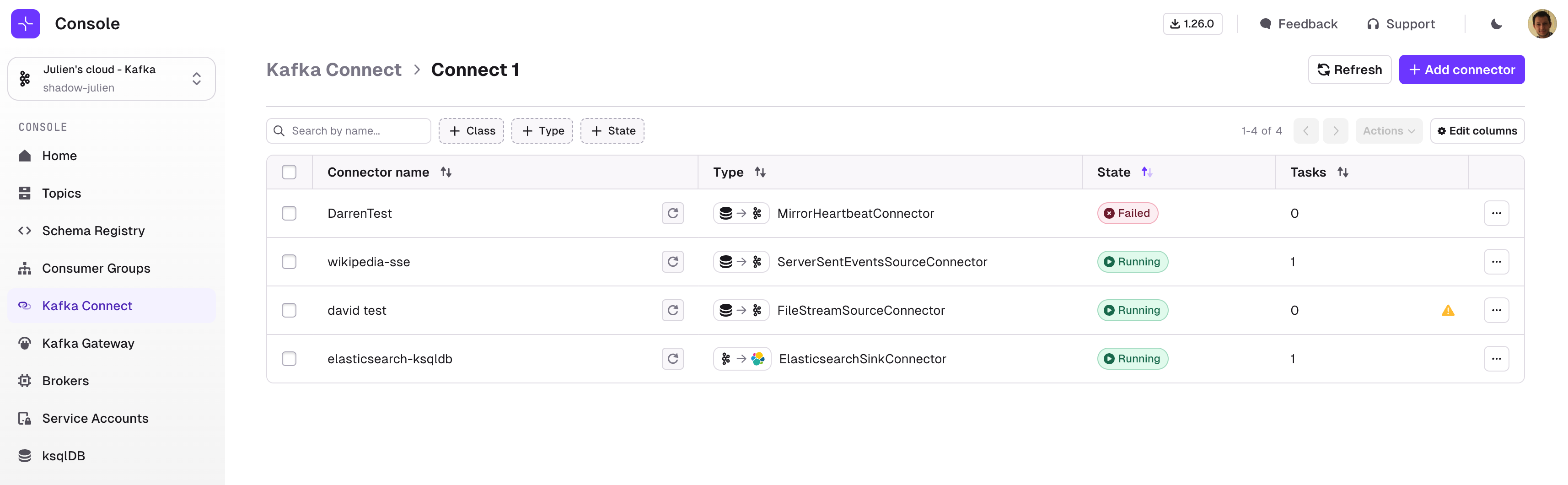Click the Kafka cluster icon in selector

(x=25, y=79)
